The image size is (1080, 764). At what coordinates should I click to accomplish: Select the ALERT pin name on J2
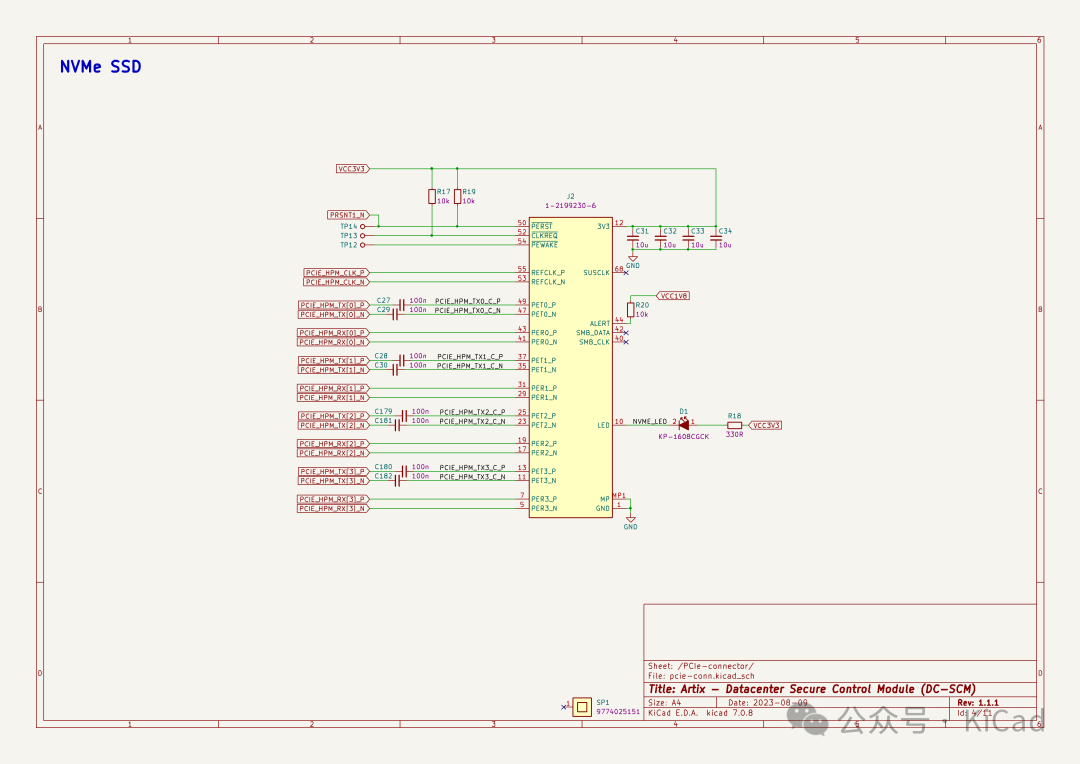[599, 323]
